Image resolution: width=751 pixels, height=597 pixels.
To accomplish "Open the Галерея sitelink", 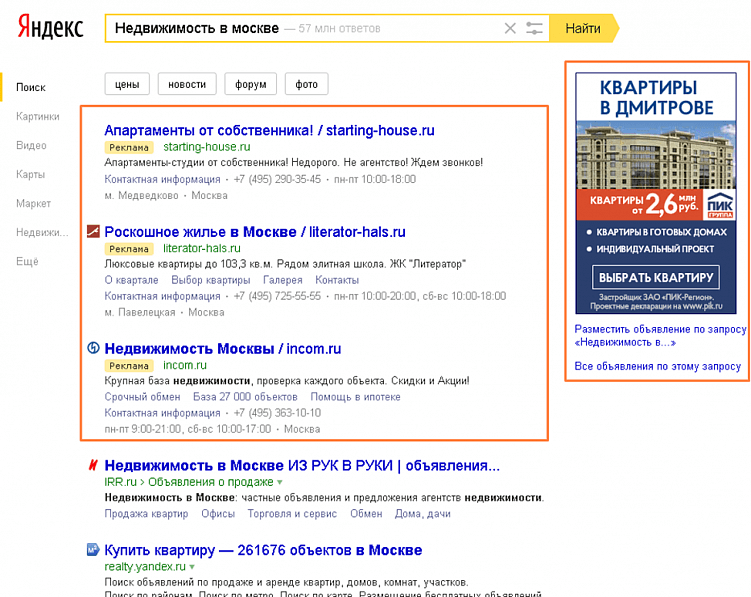I will (283, 280).
